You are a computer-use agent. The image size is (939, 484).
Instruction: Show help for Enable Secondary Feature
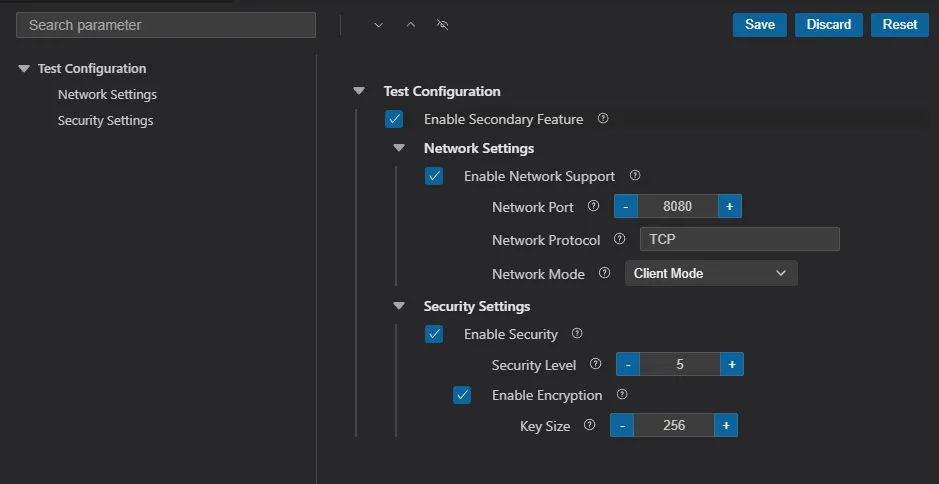[603, 118]
